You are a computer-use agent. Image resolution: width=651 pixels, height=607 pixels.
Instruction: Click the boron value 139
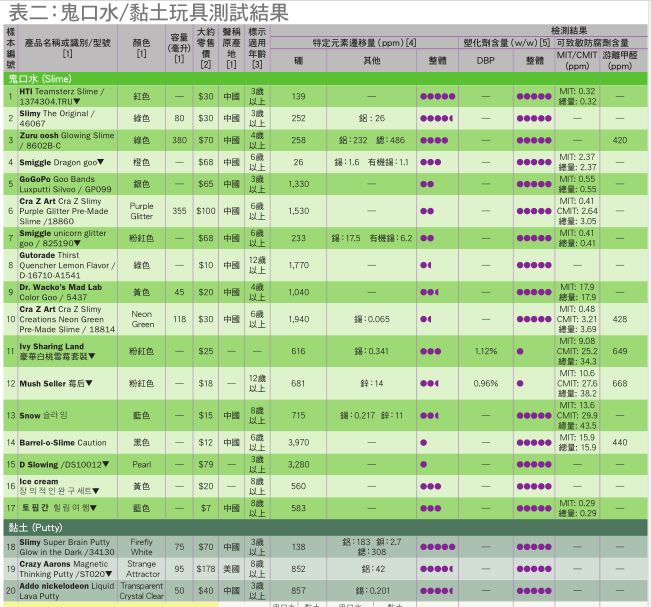tap(299, 96)
